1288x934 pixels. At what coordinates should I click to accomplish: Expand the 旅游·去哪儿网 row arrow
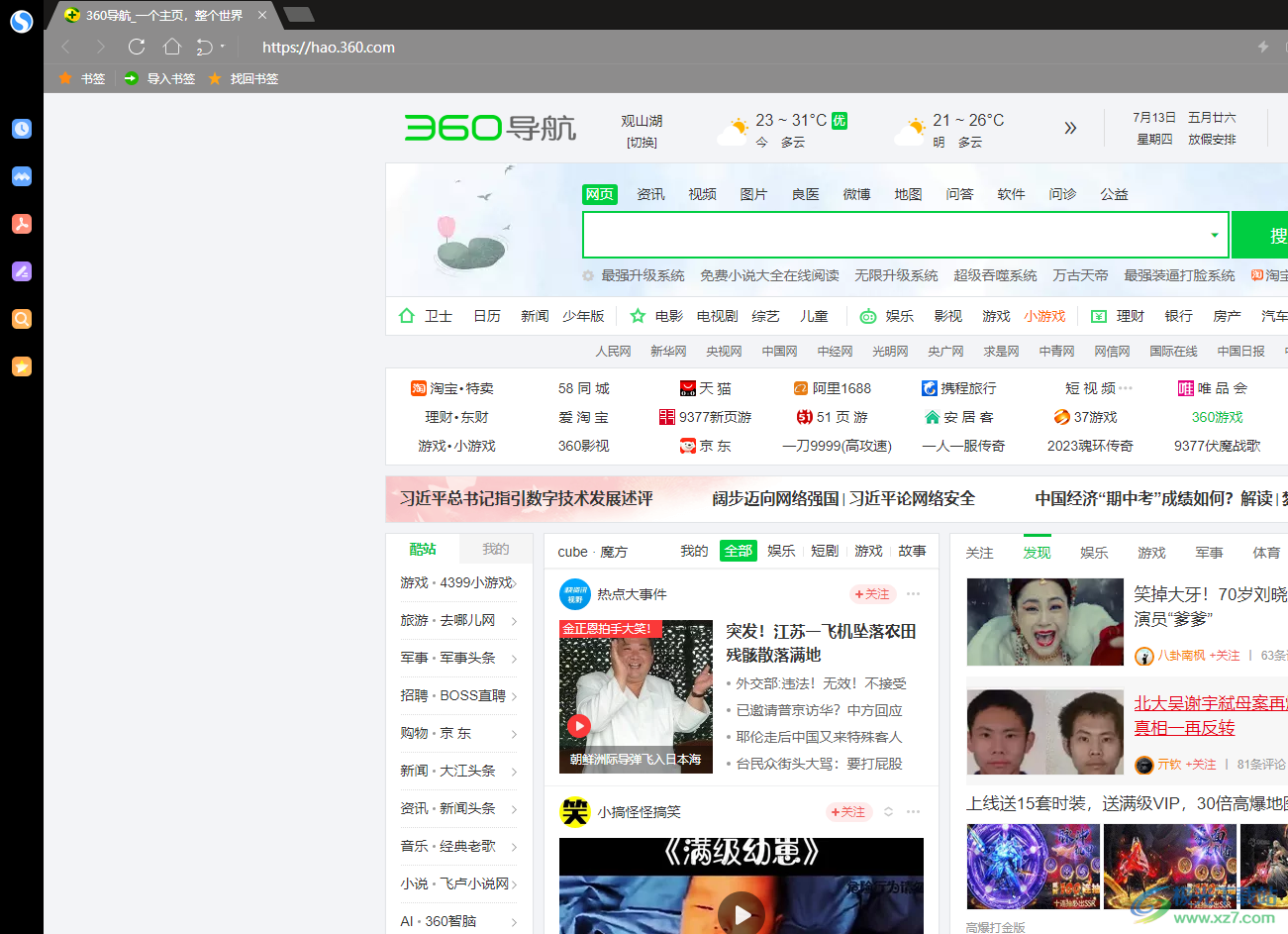[514, 621]
